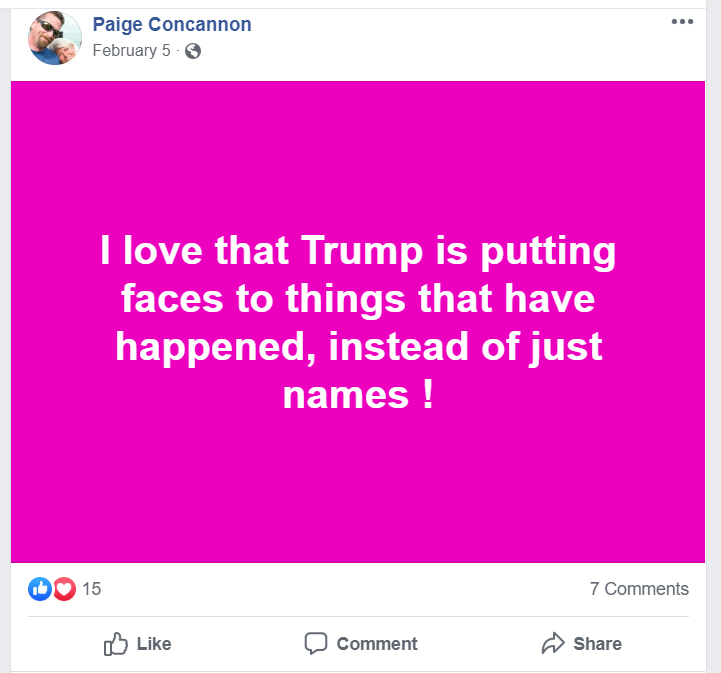Click the blue thumbs-up reaction icon
Image resolution: width=721 pixels, height=673 pixels.
(40, 589)
